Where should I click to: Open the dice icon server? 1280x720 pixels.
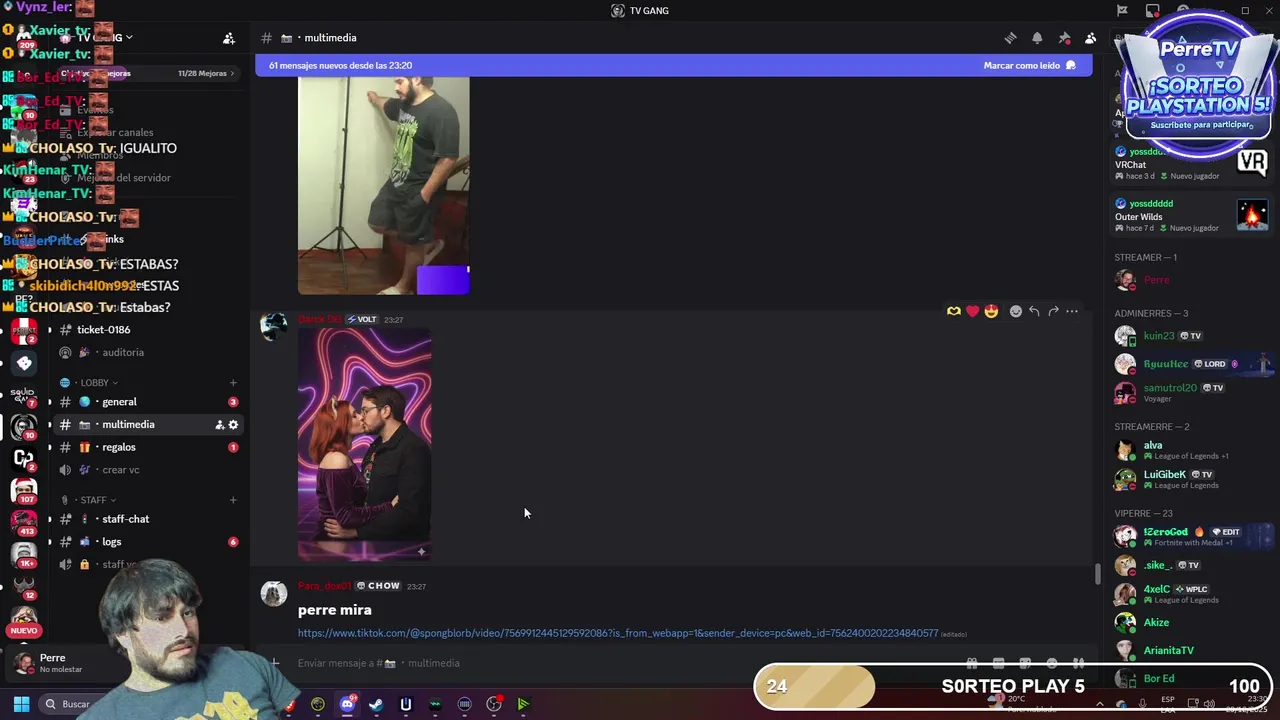pos(24,363)
